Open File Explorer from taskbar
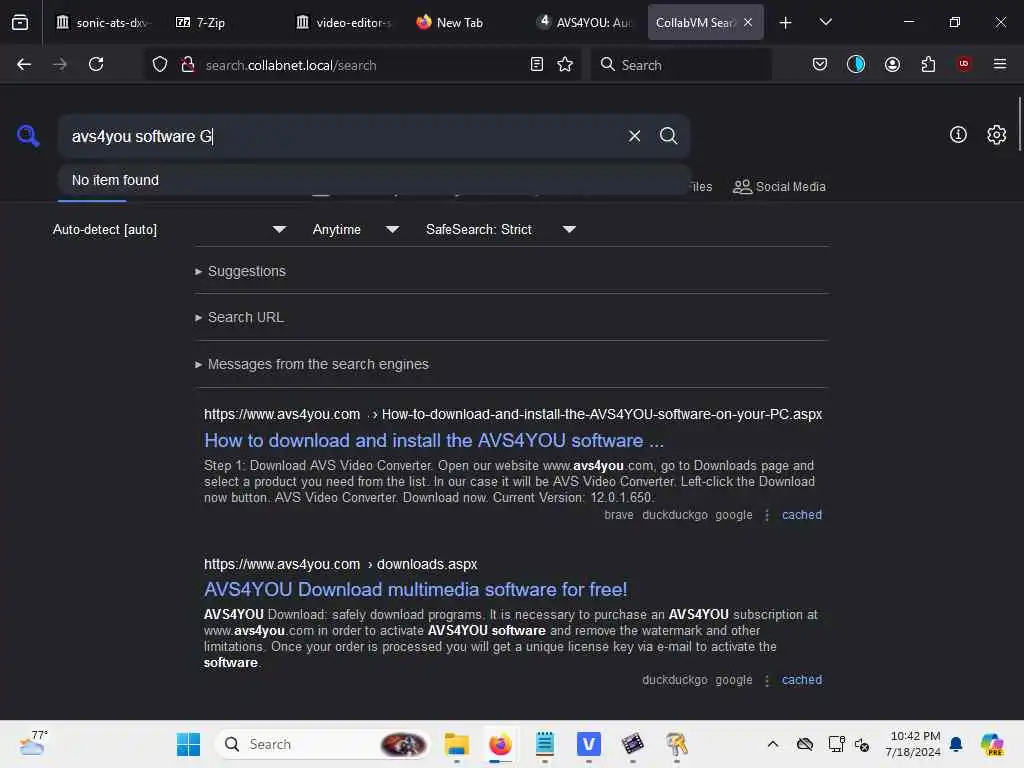 (x=456, y=744)
